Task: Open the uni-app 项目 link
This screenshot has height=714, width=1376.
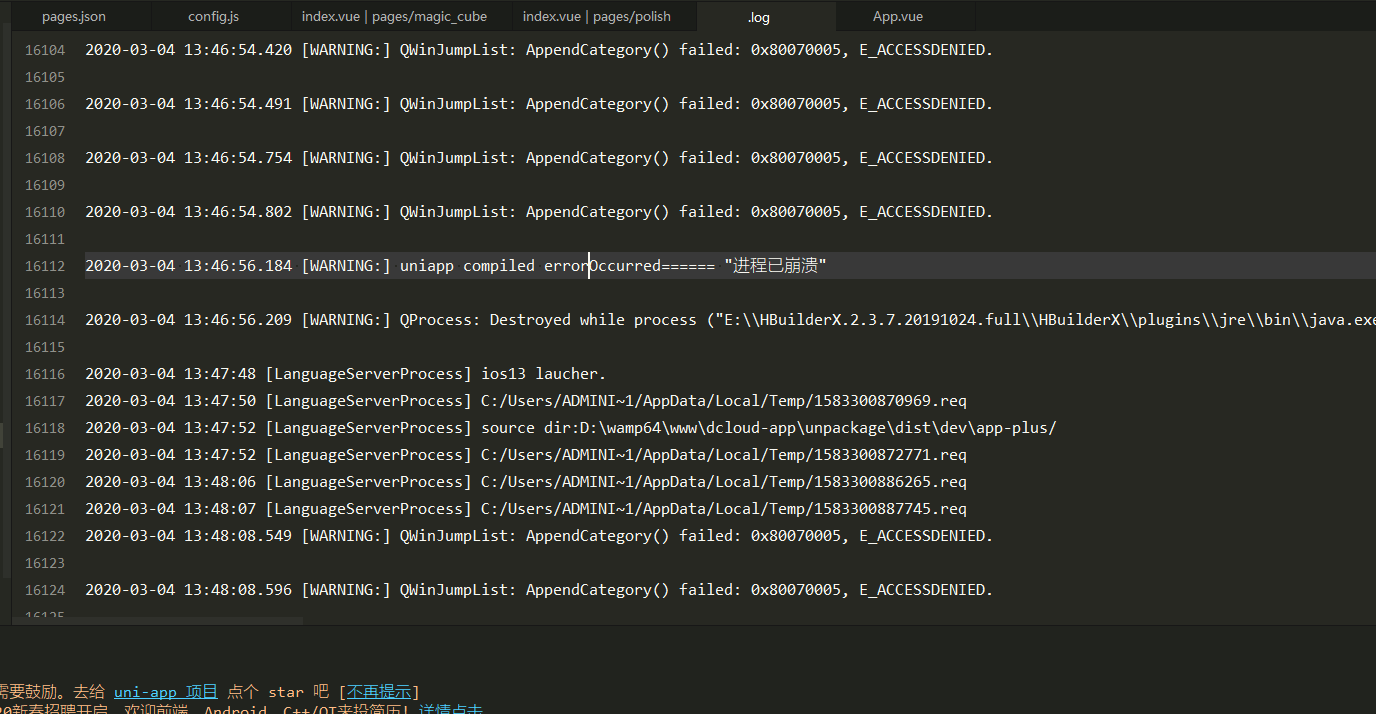Action: pyautogui.click(x=165, y=691)
